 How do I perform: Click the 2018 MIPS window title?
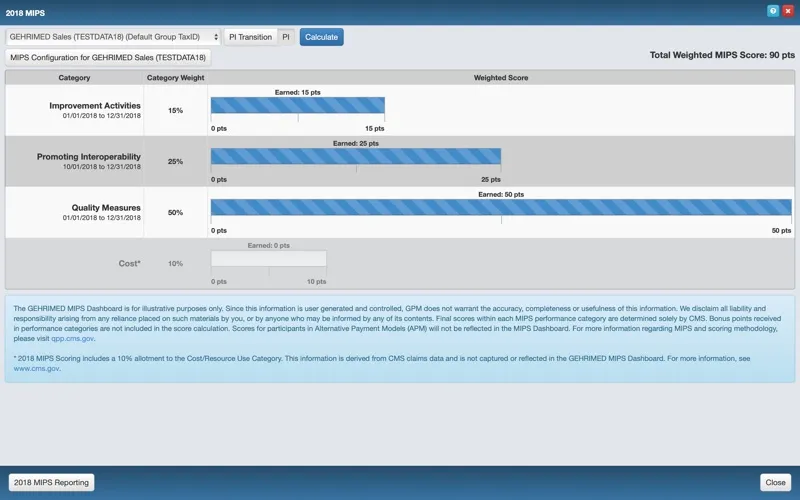click(25, 13)
